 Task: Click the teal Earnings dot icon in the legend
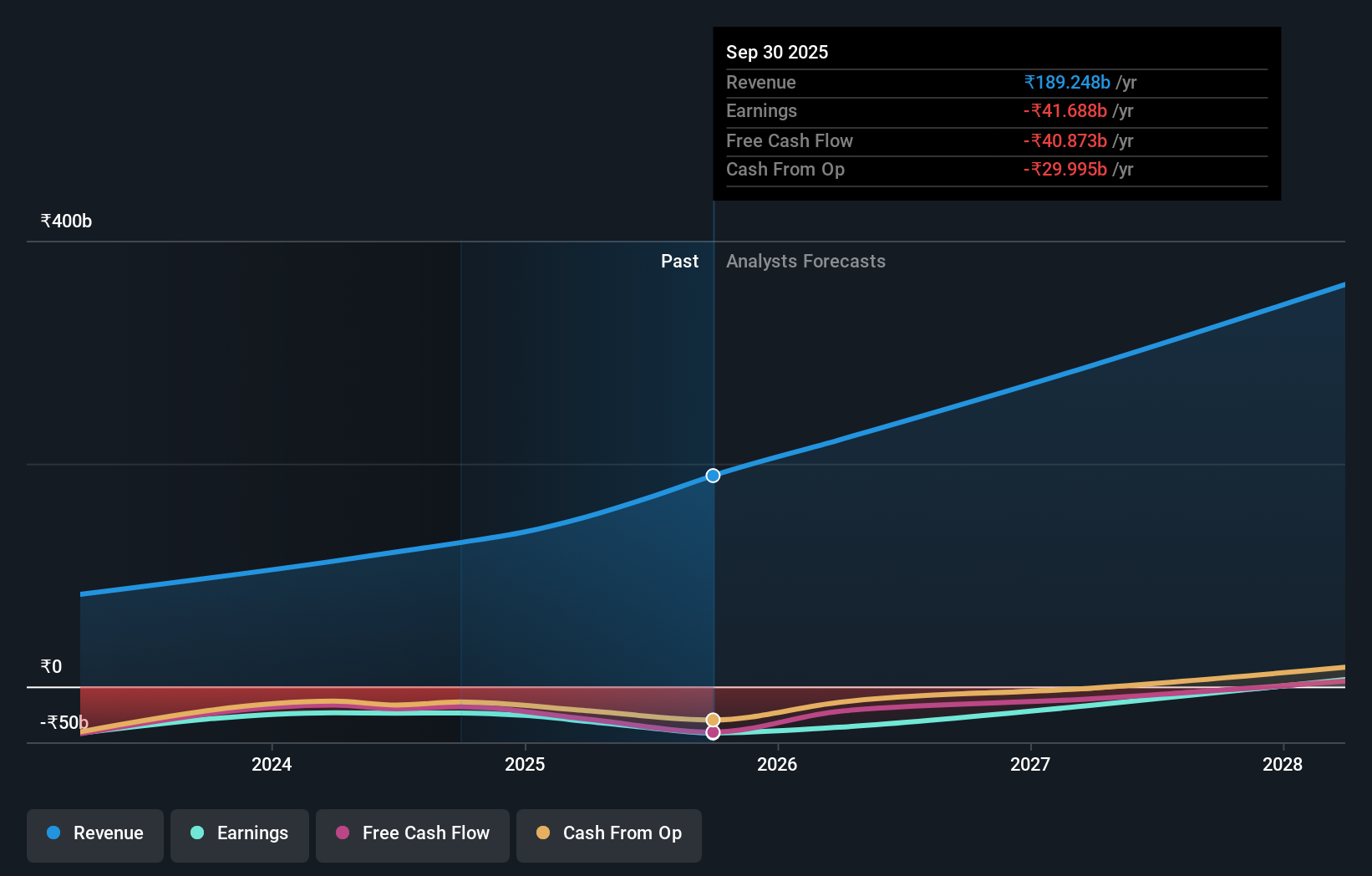point(196,833)
